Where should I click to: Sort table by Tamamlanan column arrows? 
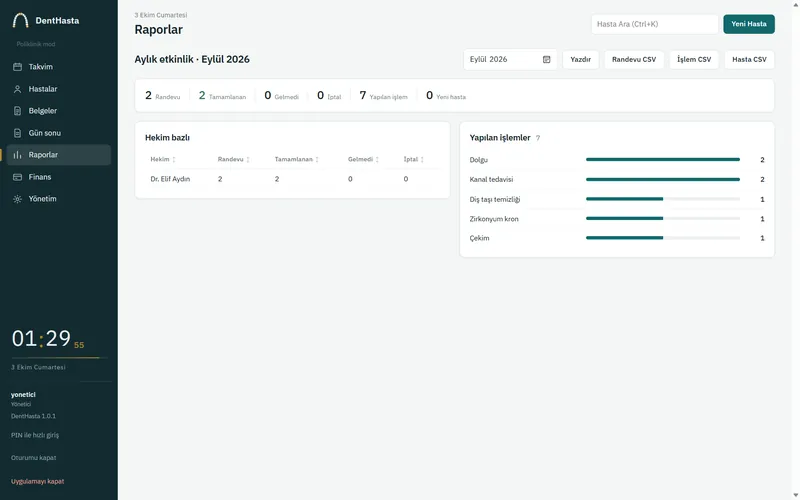[317, 160]
